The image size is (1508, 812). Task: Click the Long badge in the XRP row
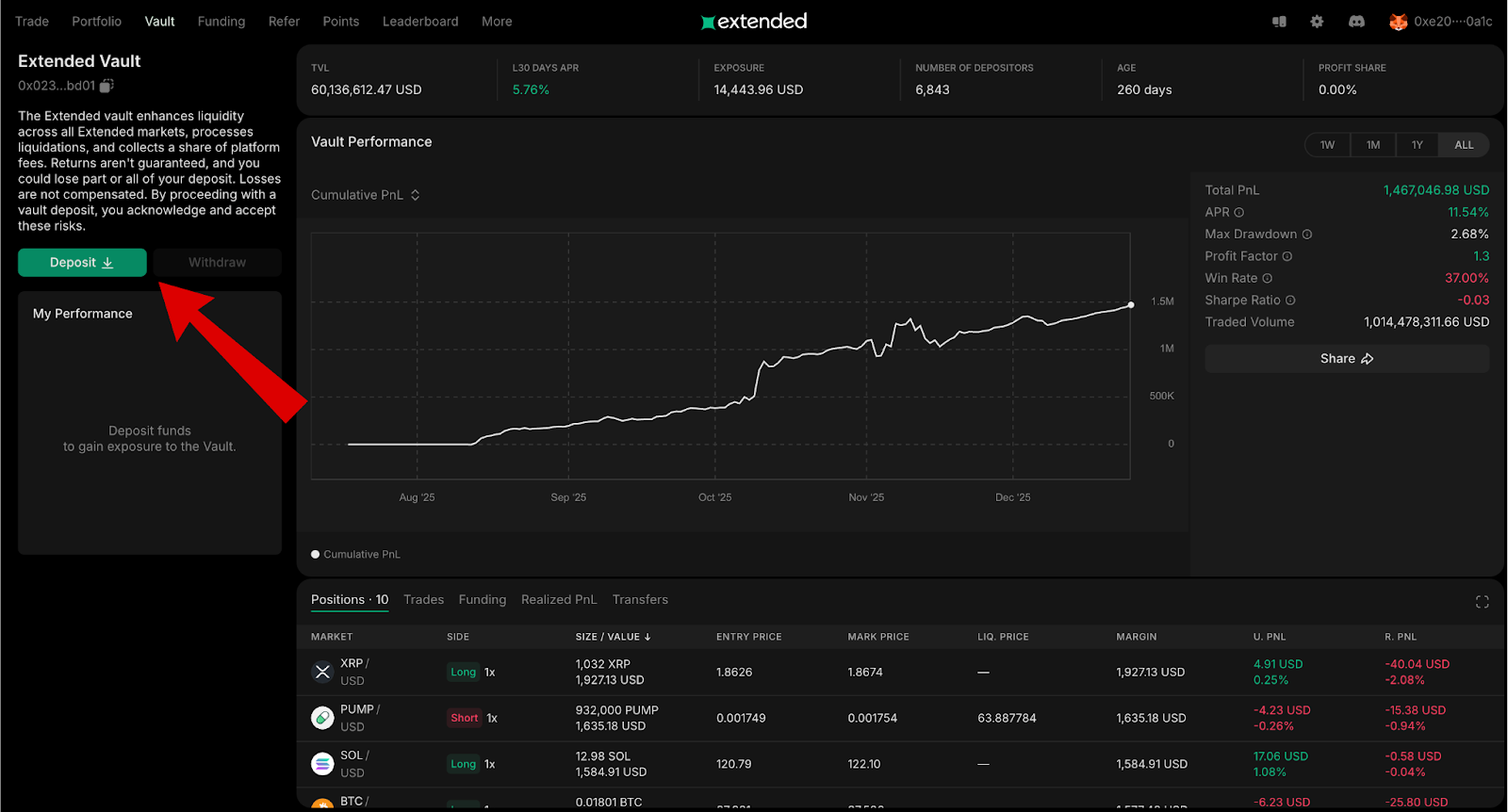pyautogui.click(x=464, y=673)
